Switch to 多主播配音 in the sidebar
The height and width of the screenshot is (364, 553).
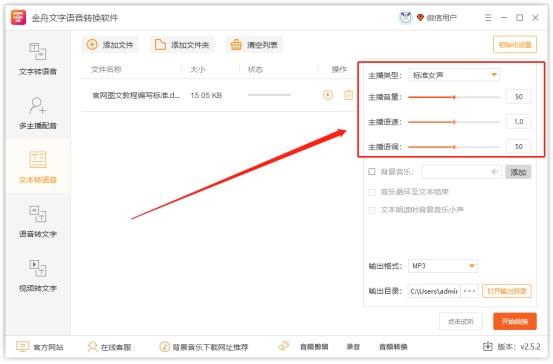click(x=38, y=113)
